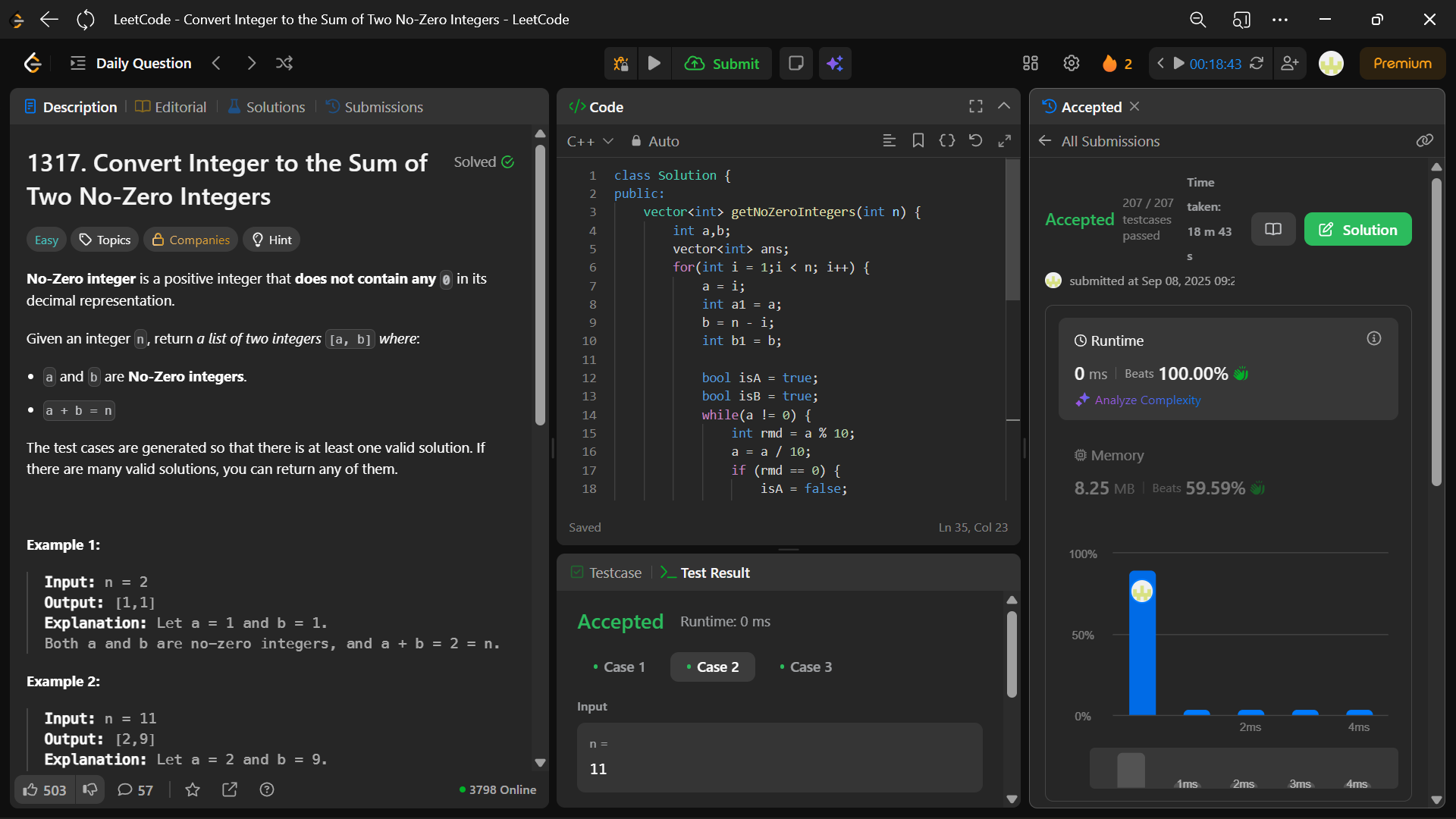Expand the Topics tag
Viewport: 1456px width, 819px height.
tap(105, 240)
